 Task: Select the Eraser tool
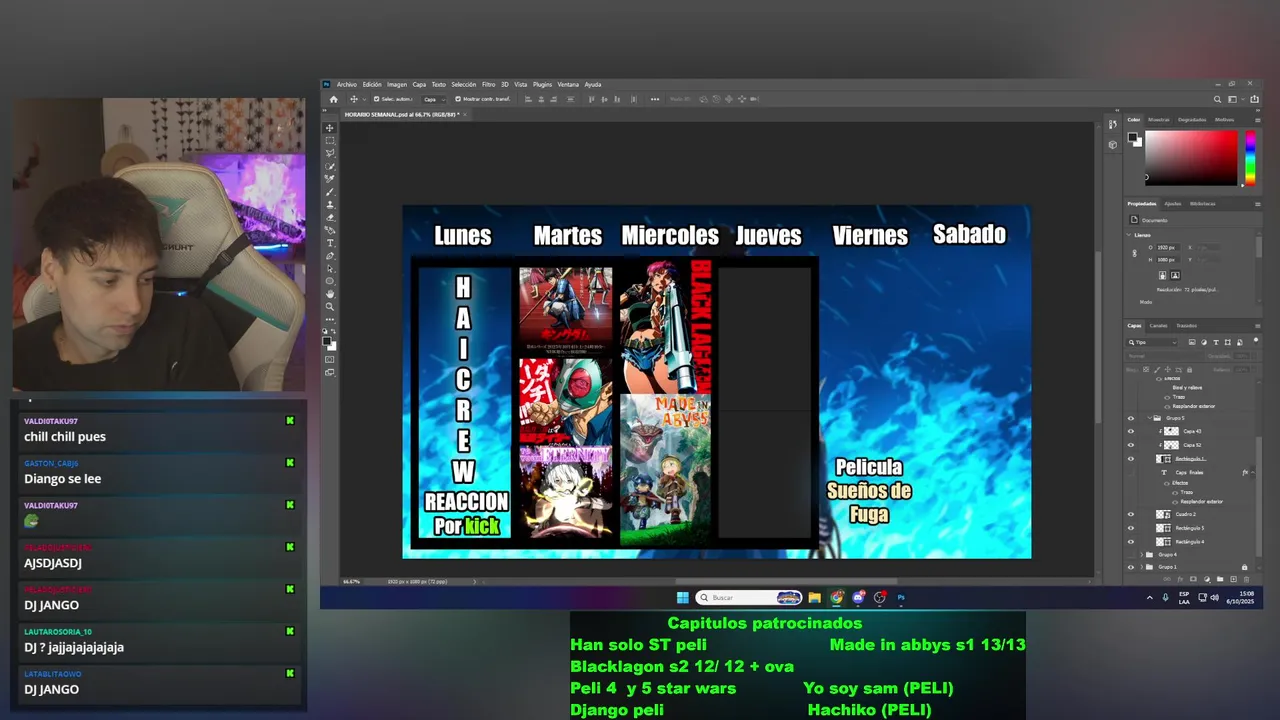click(330, 217)
